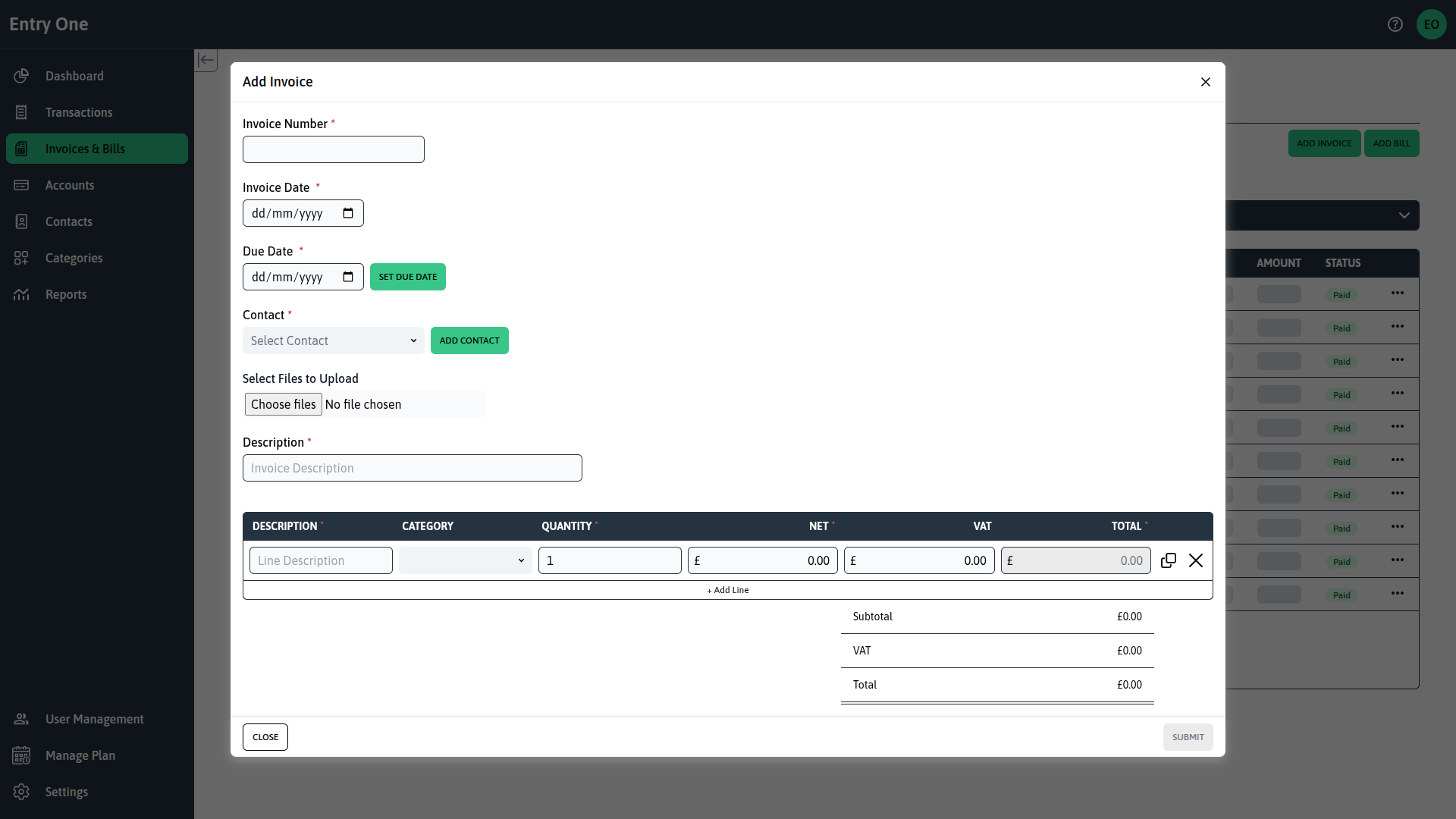Click the ADD BILL button

point(1392,143)
